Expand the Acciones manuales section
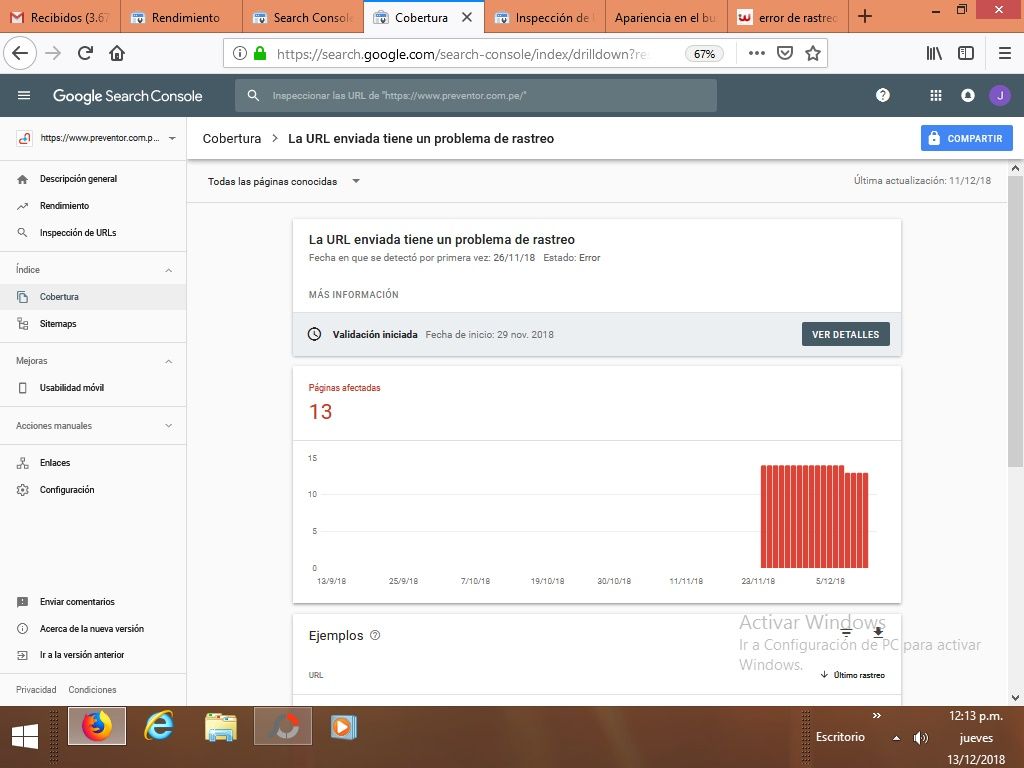The height and width of the screenshot is (768, 1024). [x=168, y=426]
